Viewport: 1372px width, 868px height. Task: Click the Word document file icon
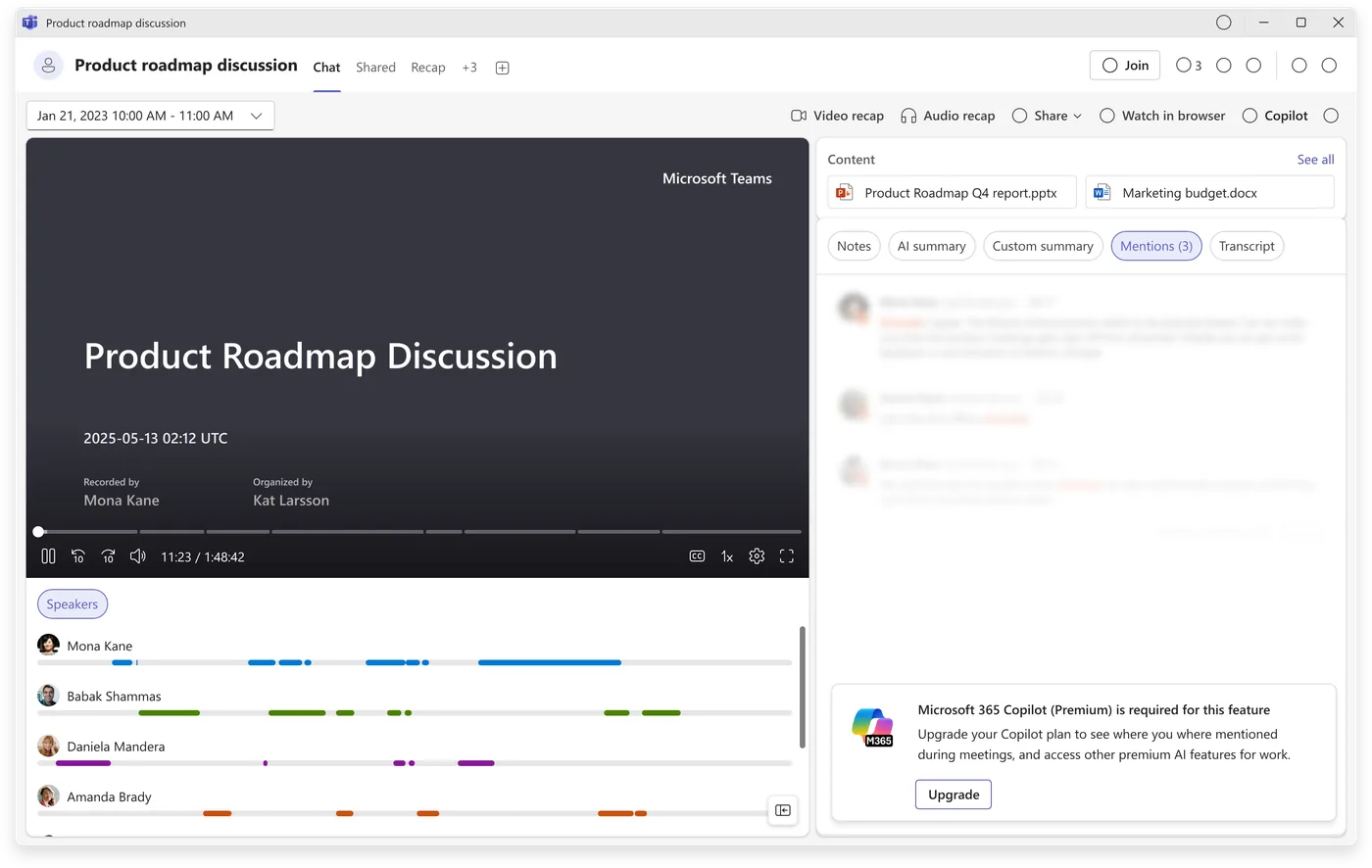tap(1102, 193)
